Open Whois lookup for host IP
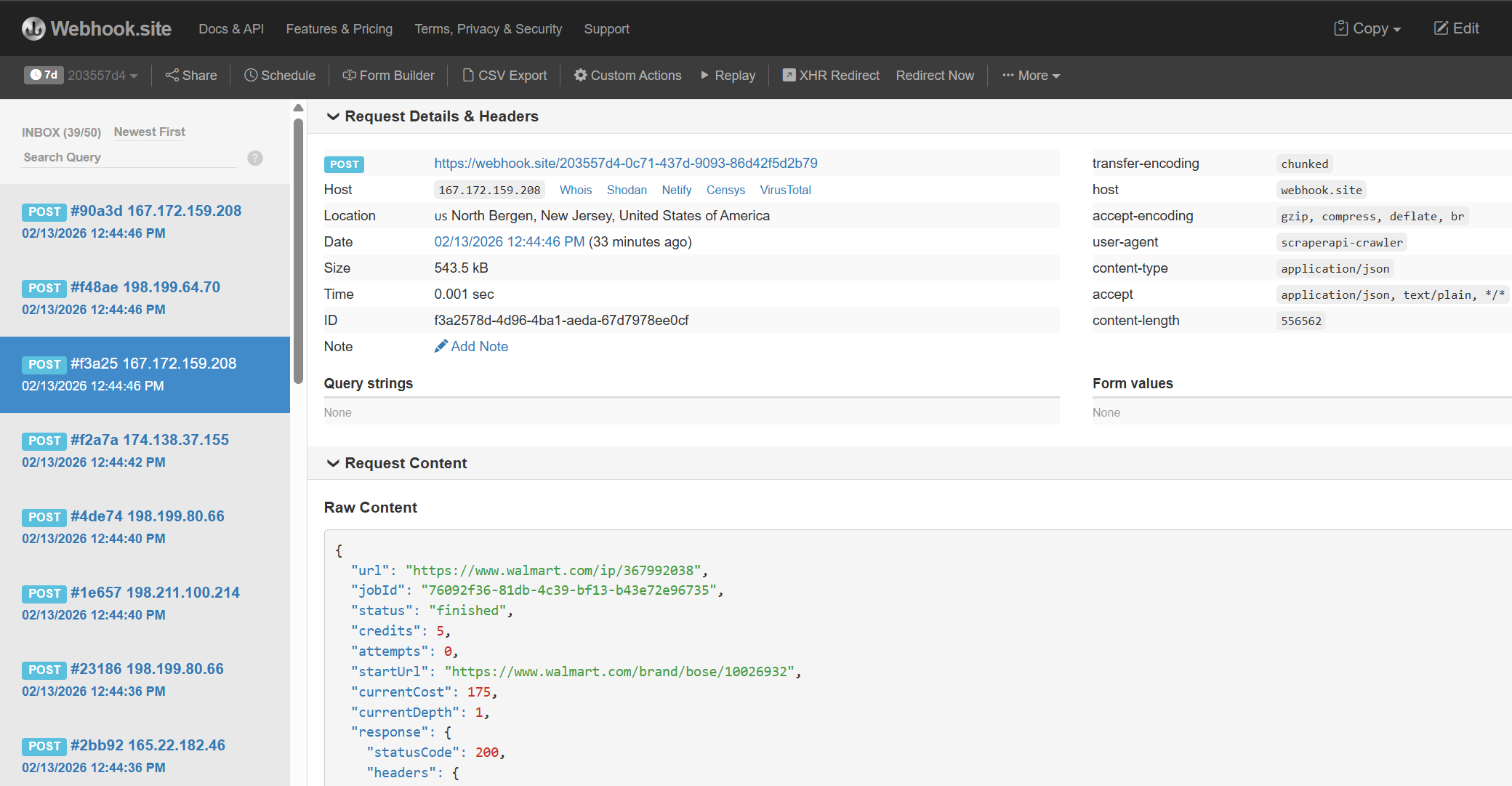Viewport: 1512px width, 786px height. pyautogui.click(x=575, y=190)
